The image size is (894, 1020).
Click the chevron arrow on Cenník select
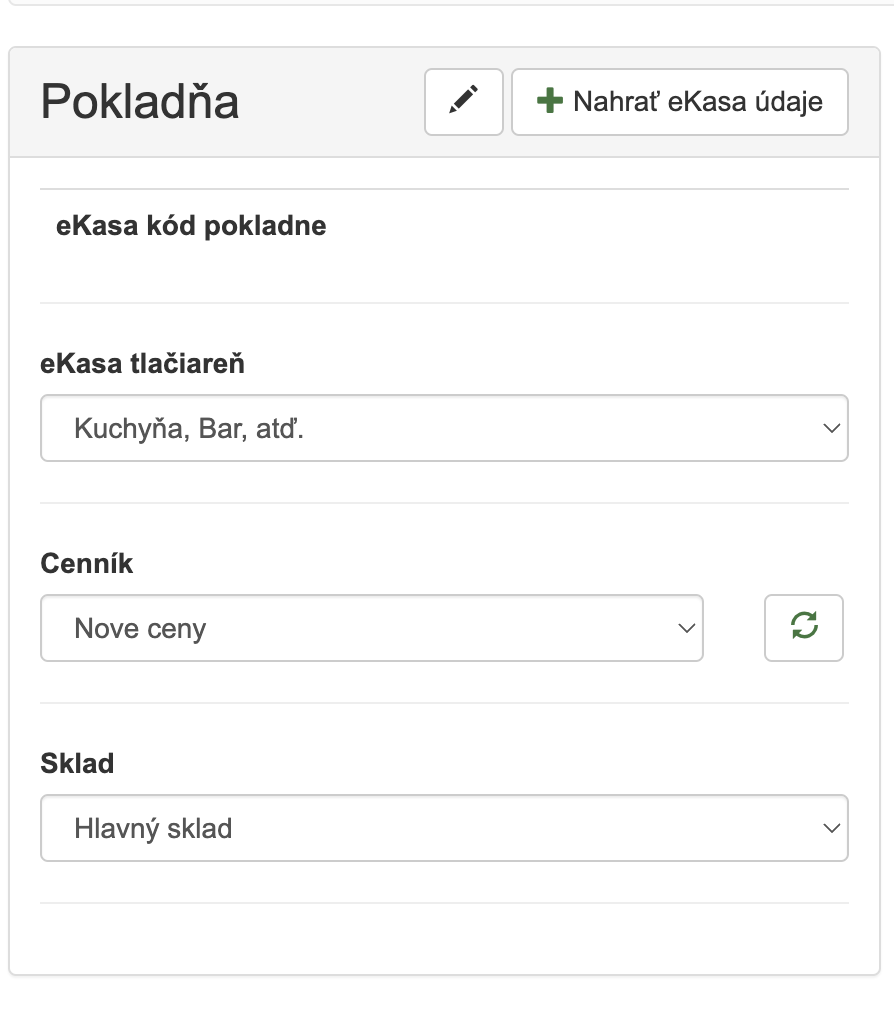686,628
